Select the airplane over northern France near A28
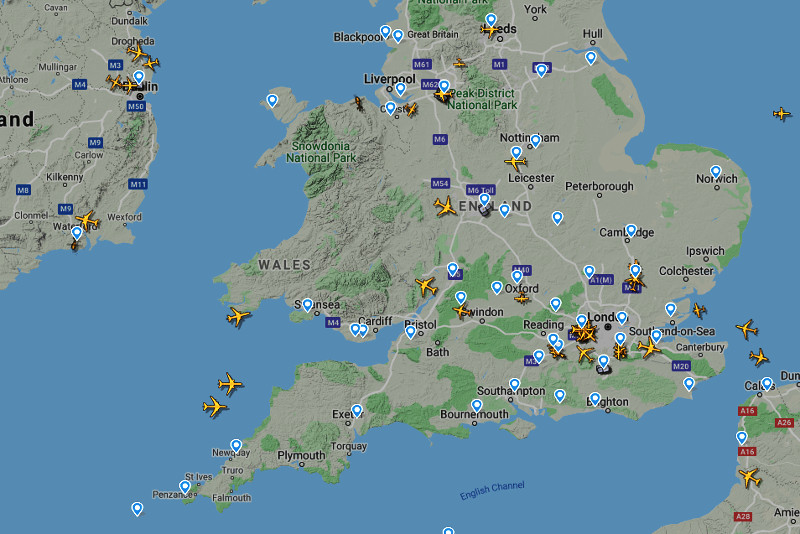Screen dimensions: 800x534 pyautogui.click(x=750, y=477)
